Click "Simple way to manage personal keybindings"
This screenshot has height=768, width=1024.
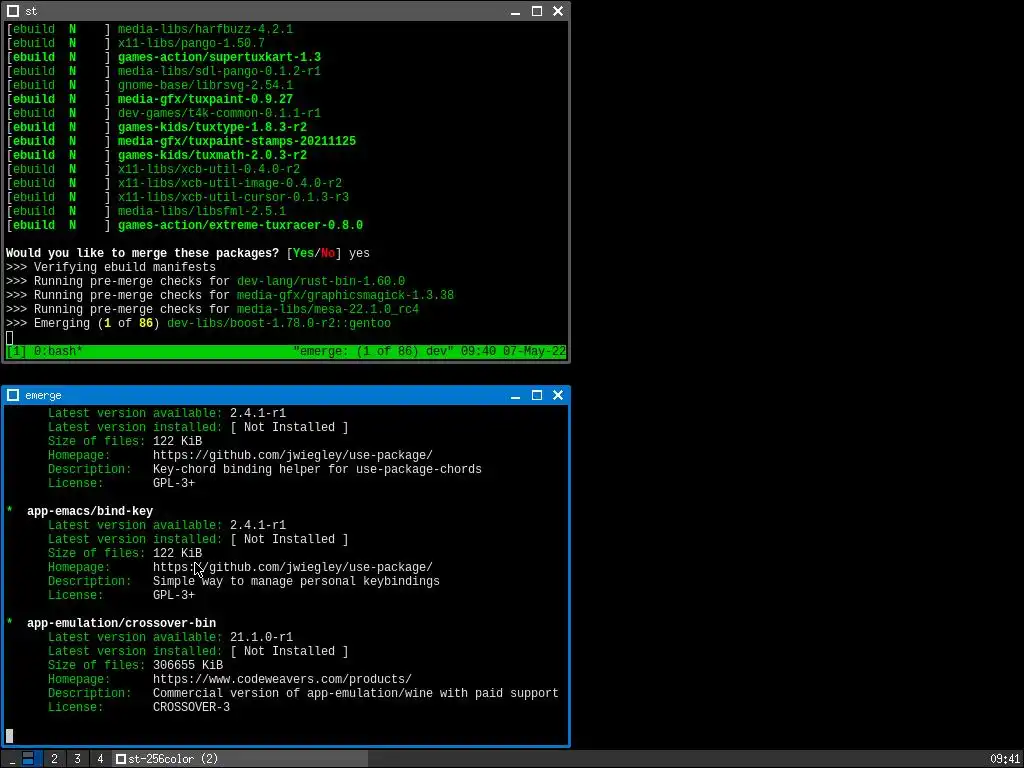[x=296, y=581]
